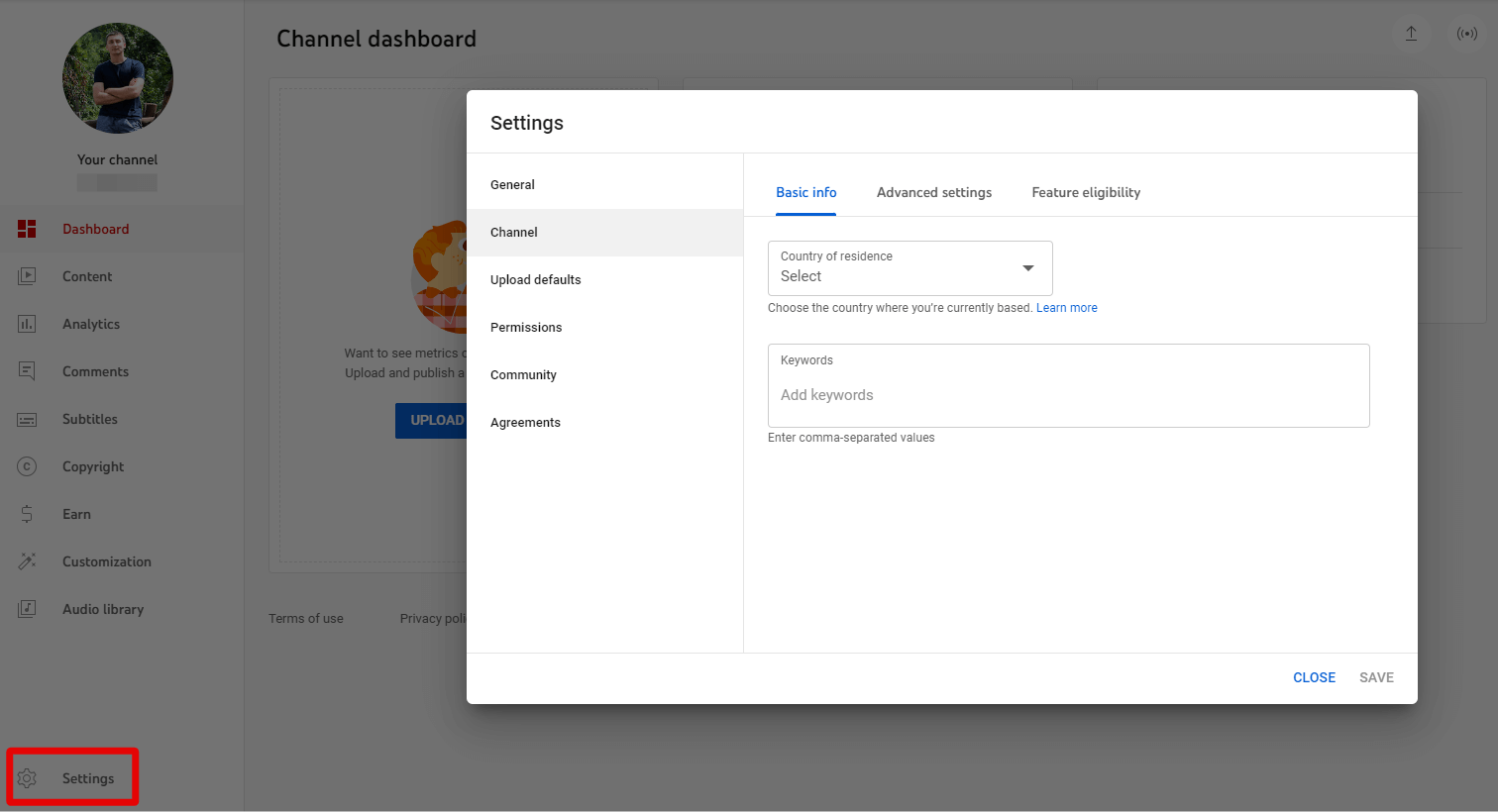This screenshot has height=812, width=1498.
Task: Click the channel profile picture
Action: (x=118, y=78)
